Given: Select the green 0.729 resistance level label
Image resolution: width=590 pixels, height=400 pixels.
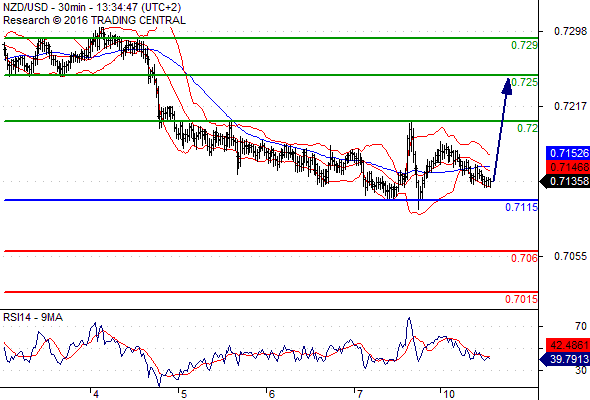Looking at the screenshot, I should 524,46.
